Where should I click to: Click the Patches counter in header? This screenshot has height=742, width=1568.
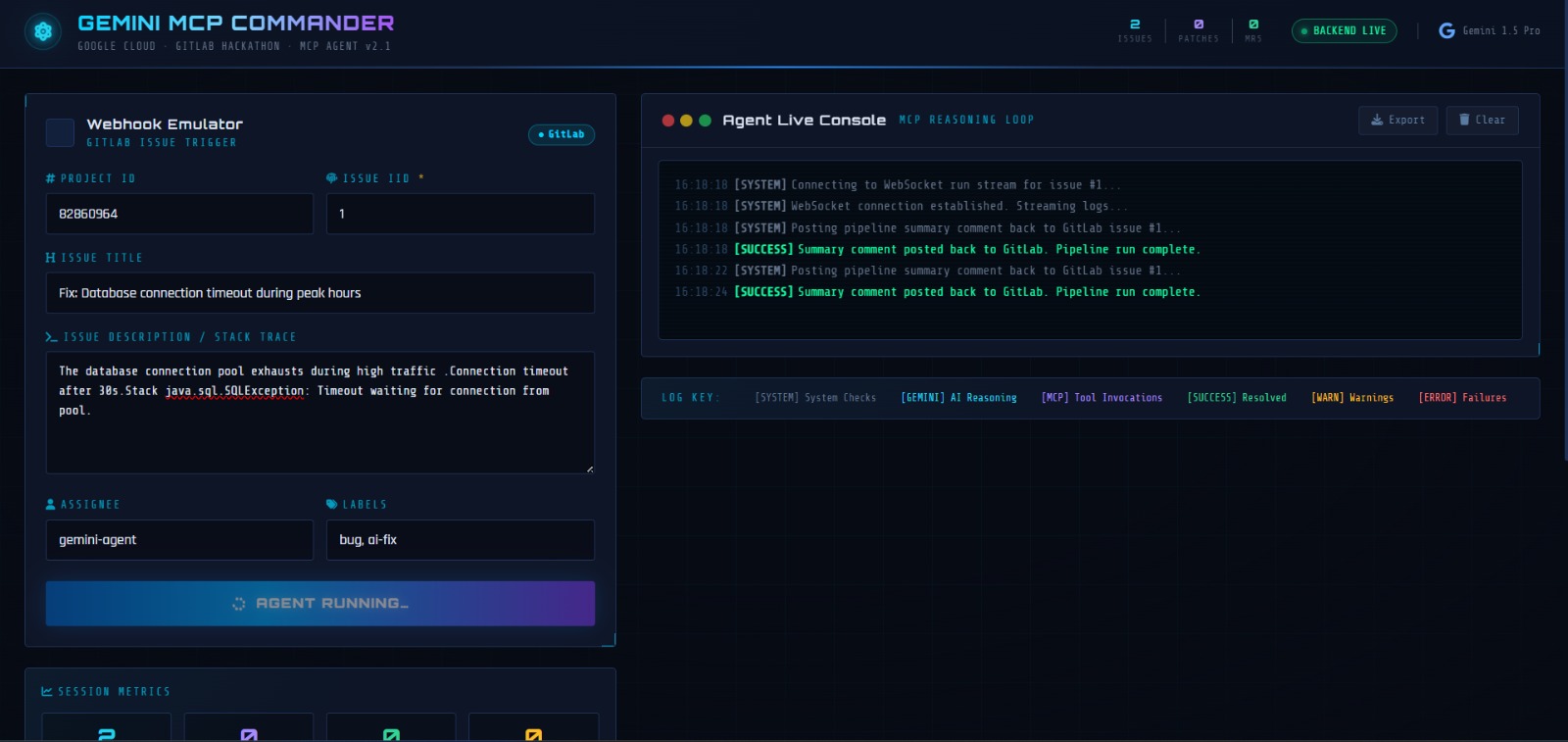click(1199, 30)
